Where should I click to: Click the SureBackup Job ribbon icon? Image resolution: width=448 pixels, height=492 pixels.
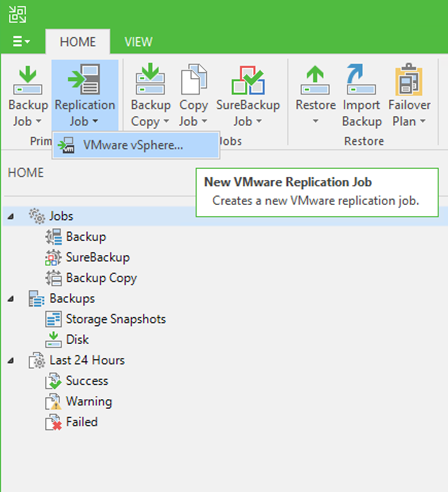click(248, 80)
